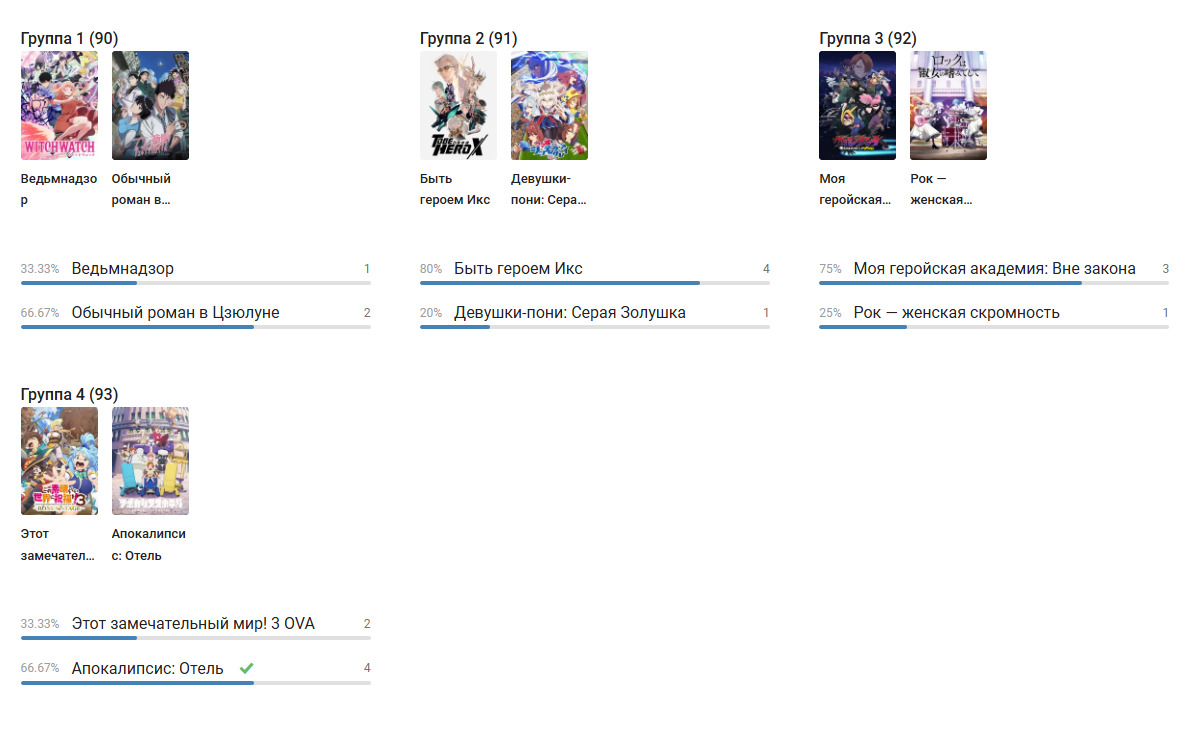Open the Этот замечательный мир poster

tap(59, 461)
